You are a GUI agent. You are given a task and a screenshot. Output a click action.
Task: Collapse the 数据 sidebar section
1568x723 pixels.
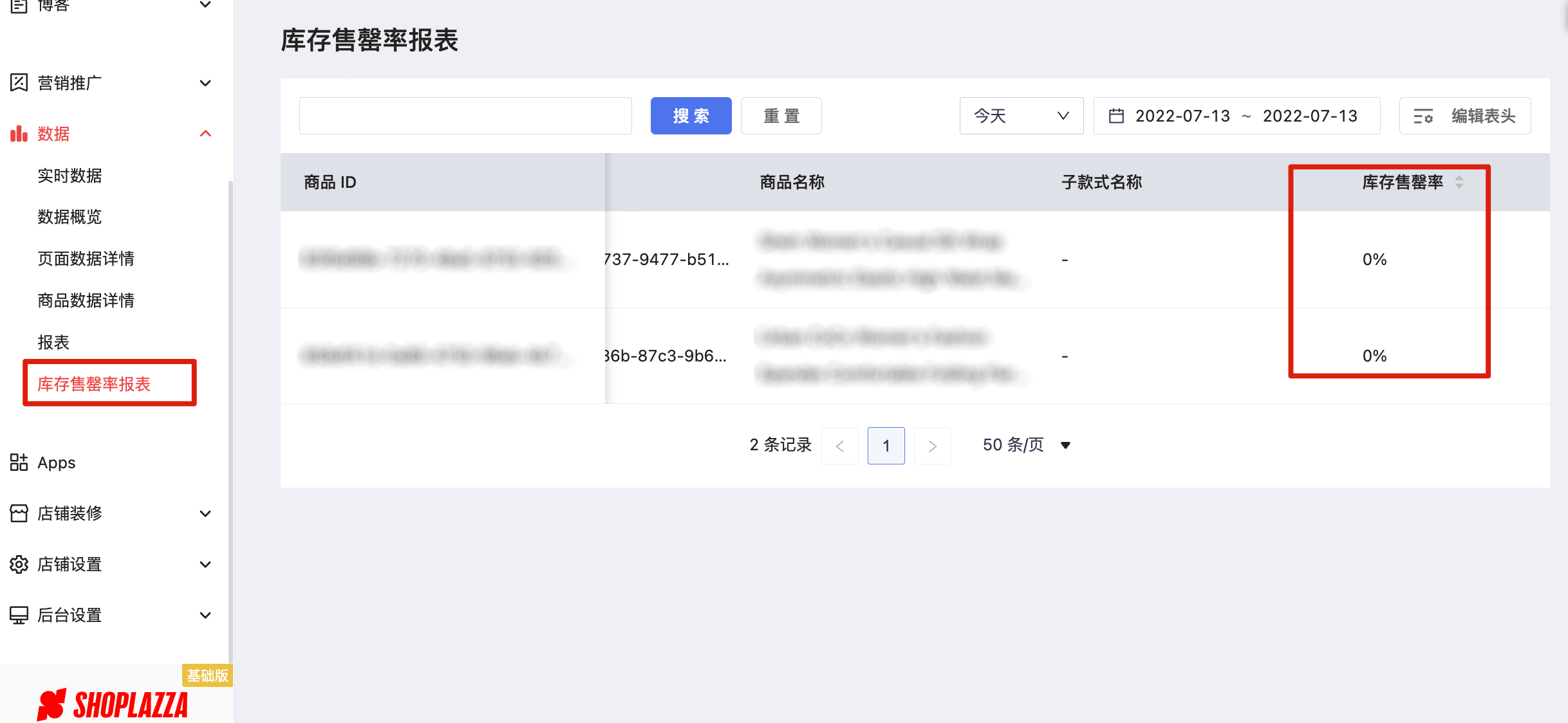pos(205,133)
